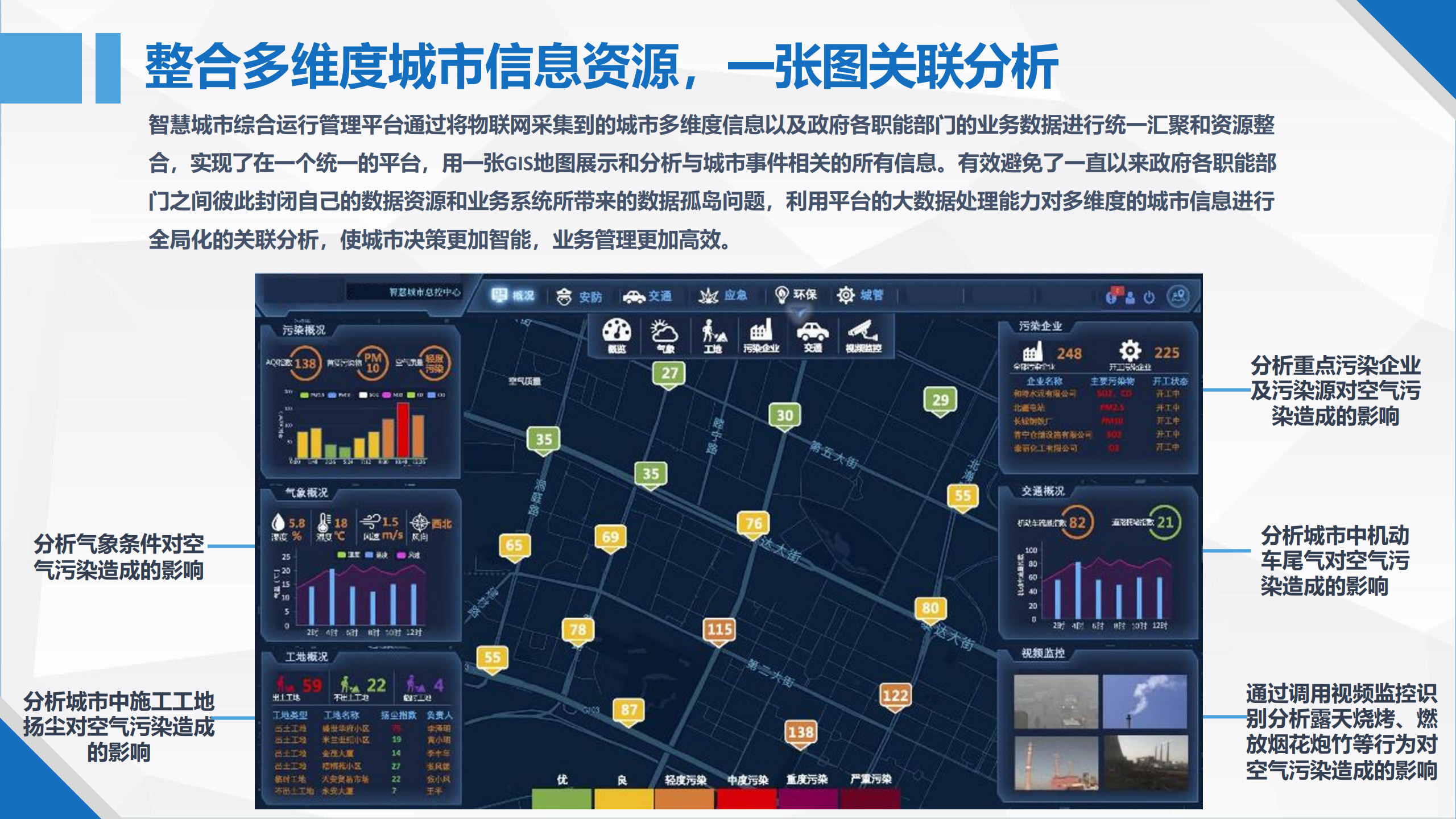The height and width of the screenshot is (819, 1456).
Task: Click the orange map marker 115
Action: (719, 631)
